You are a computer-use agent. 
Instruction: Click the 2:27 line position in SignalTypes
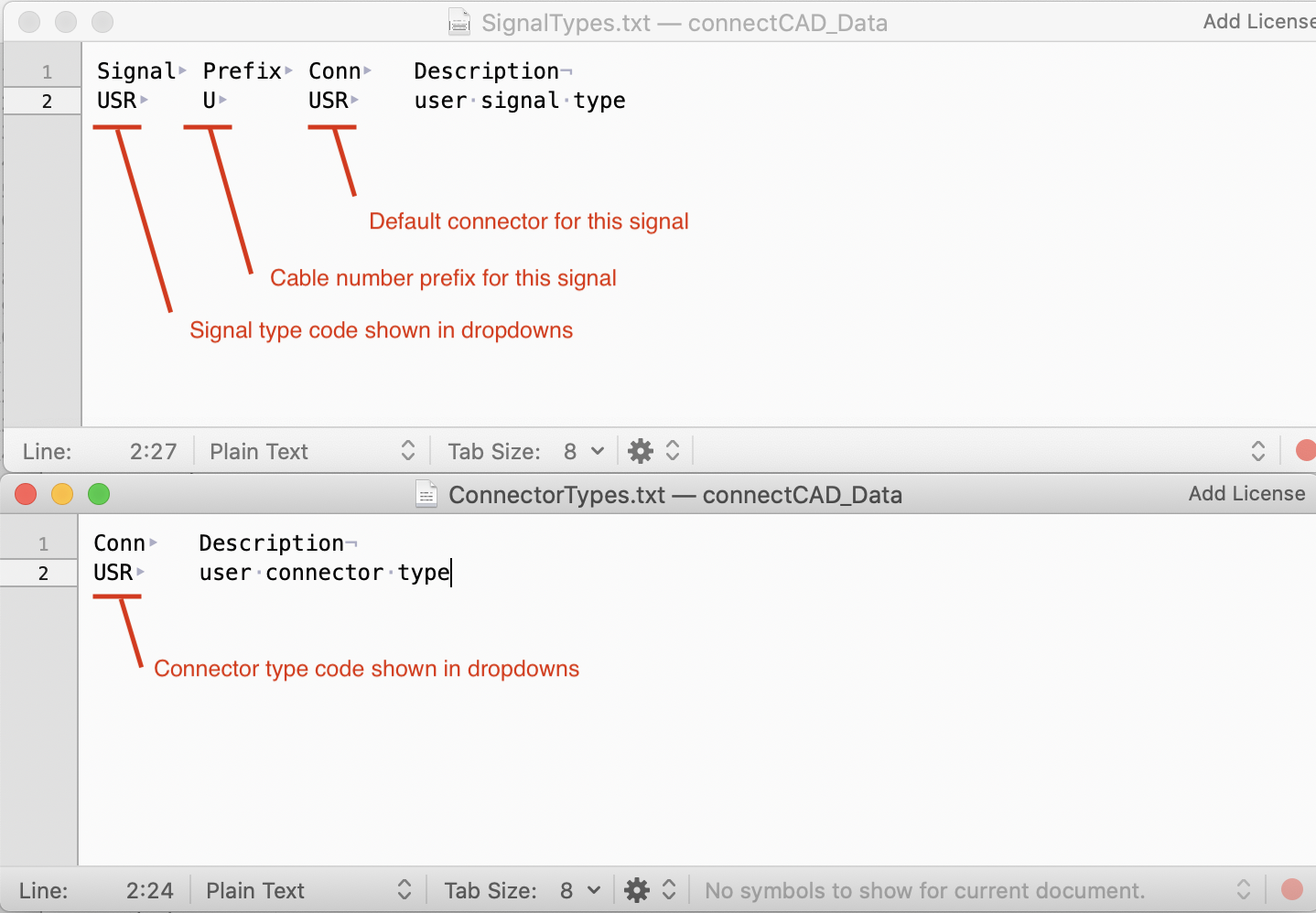tap(153, 451)
